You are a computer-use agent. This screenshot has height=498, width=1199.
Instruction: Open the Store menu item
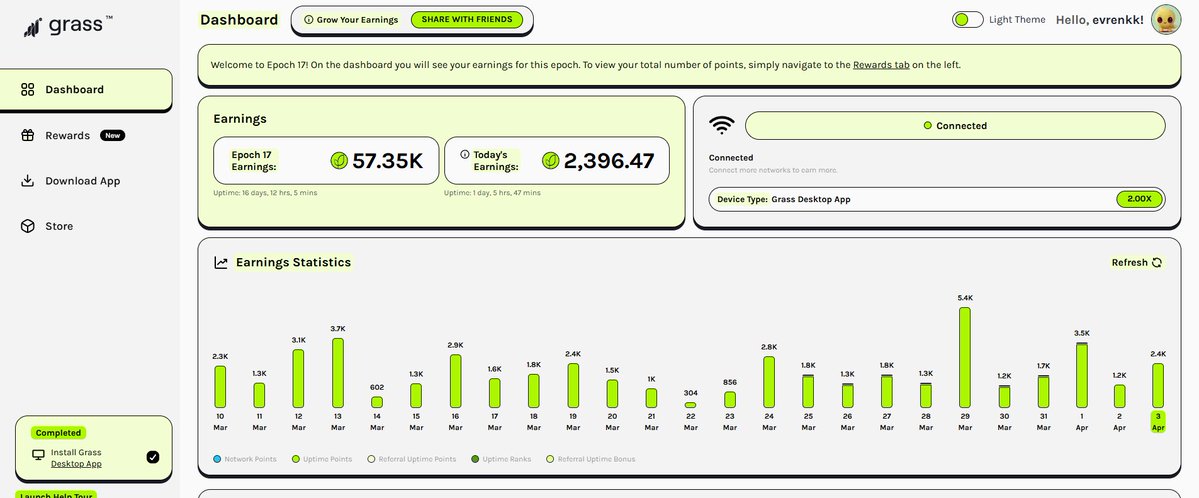pyautogui.click(x=59, y=227)
